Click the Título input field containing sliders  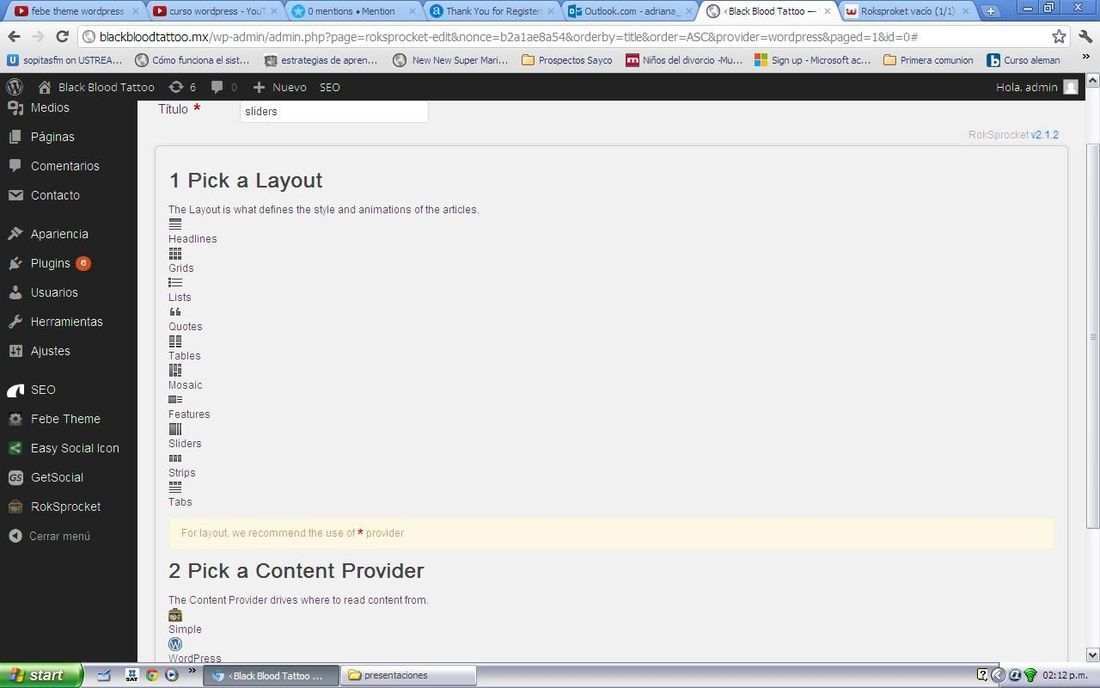334,112
